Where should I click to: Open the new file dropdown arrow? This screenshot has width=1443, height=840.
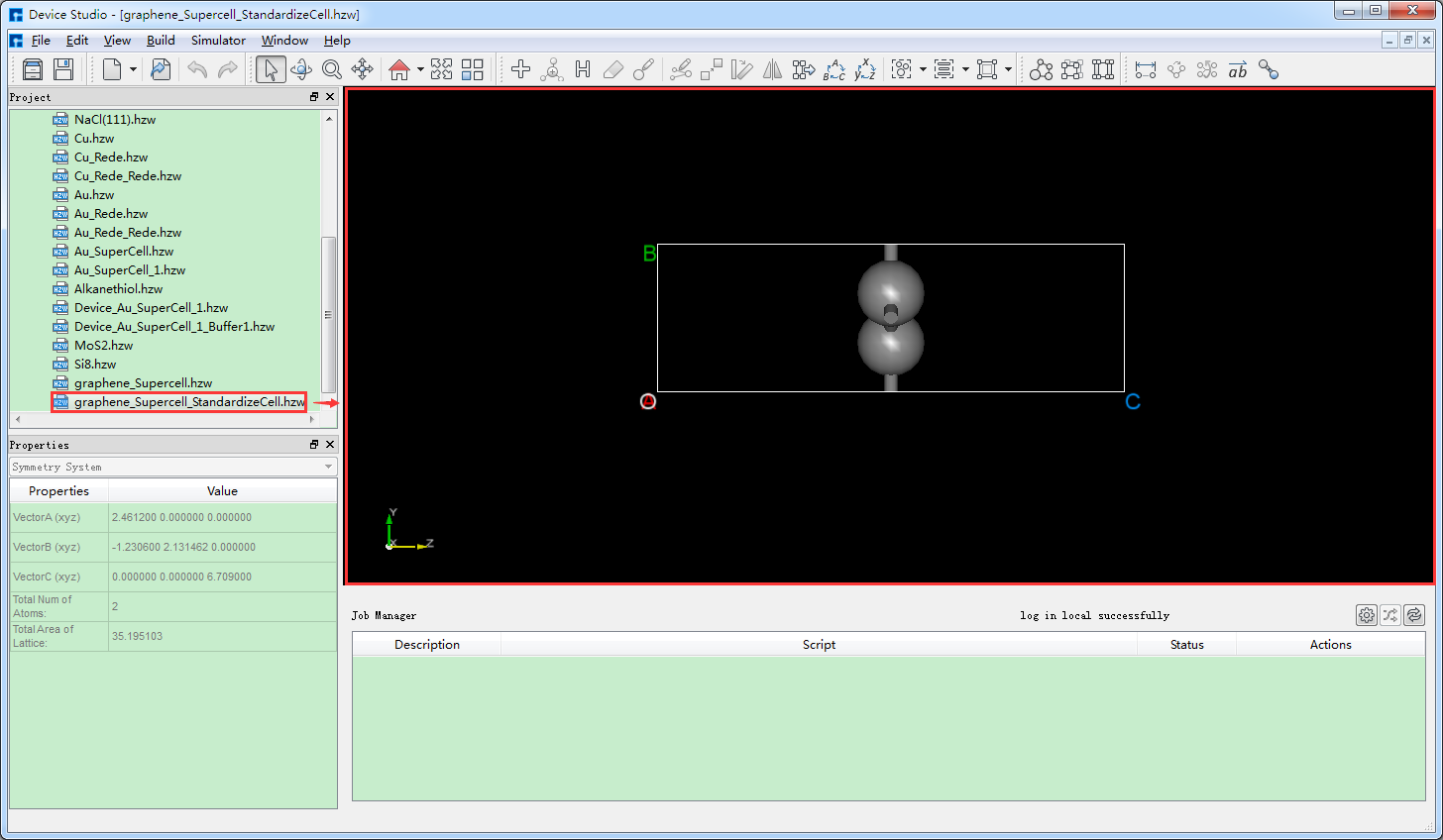coord(133,69)
